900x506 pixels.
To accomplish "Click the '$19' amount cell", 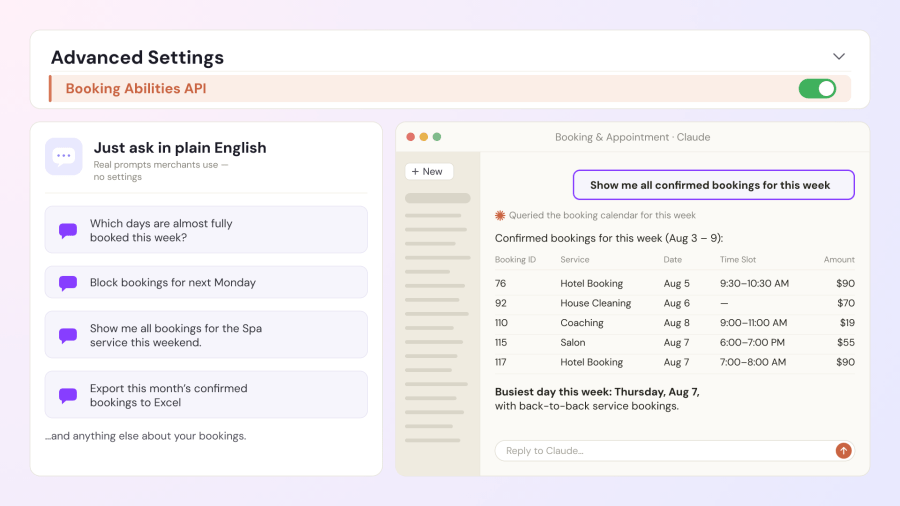I will click(847, 322).
